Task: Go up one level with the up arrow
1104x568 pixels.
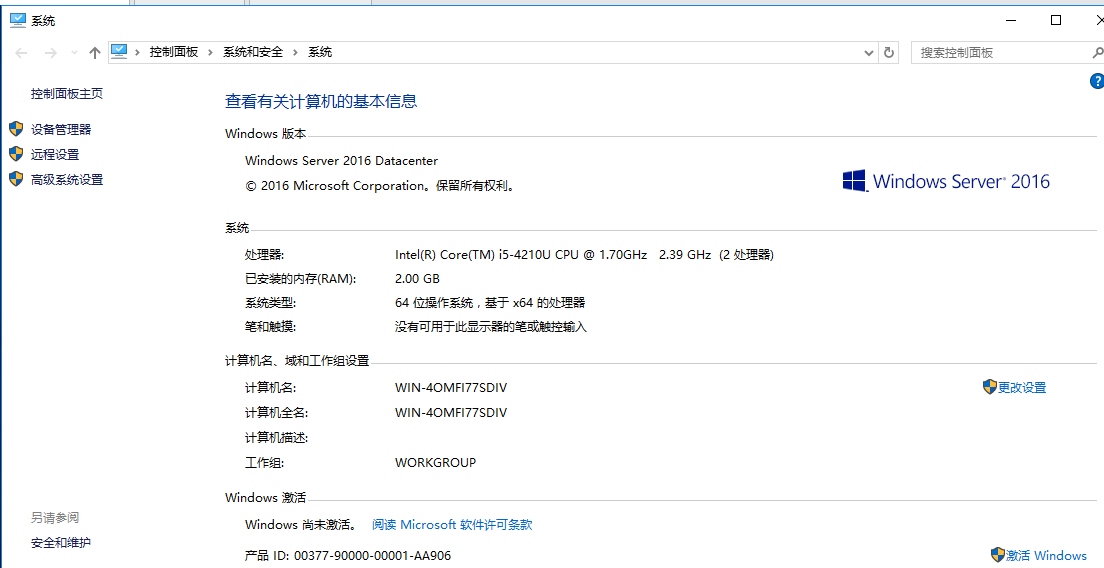Action: point(95,53)
